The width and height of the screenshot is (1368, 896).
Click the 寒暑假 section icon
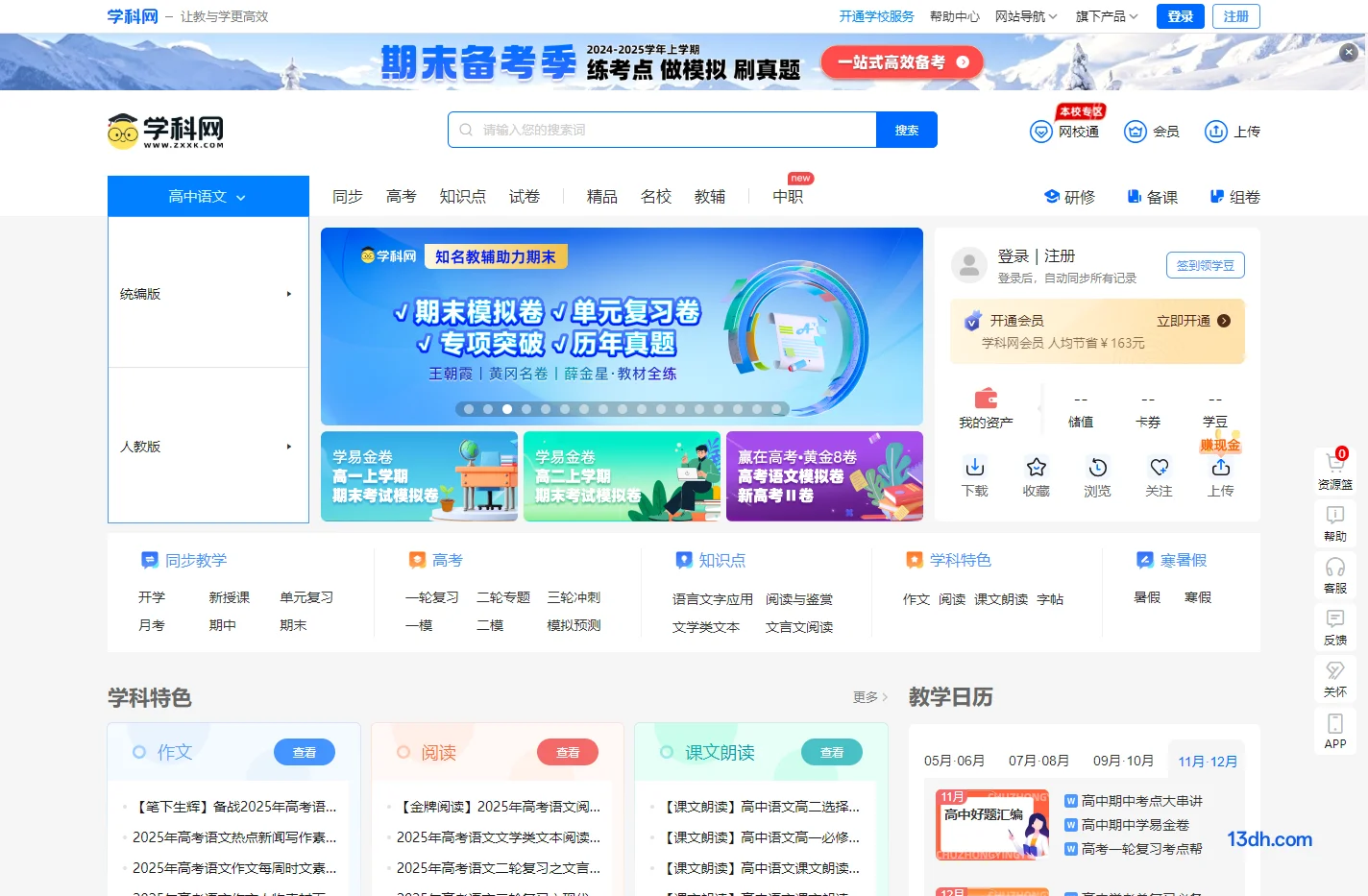pyautogui.click(x=1145, y=560)
